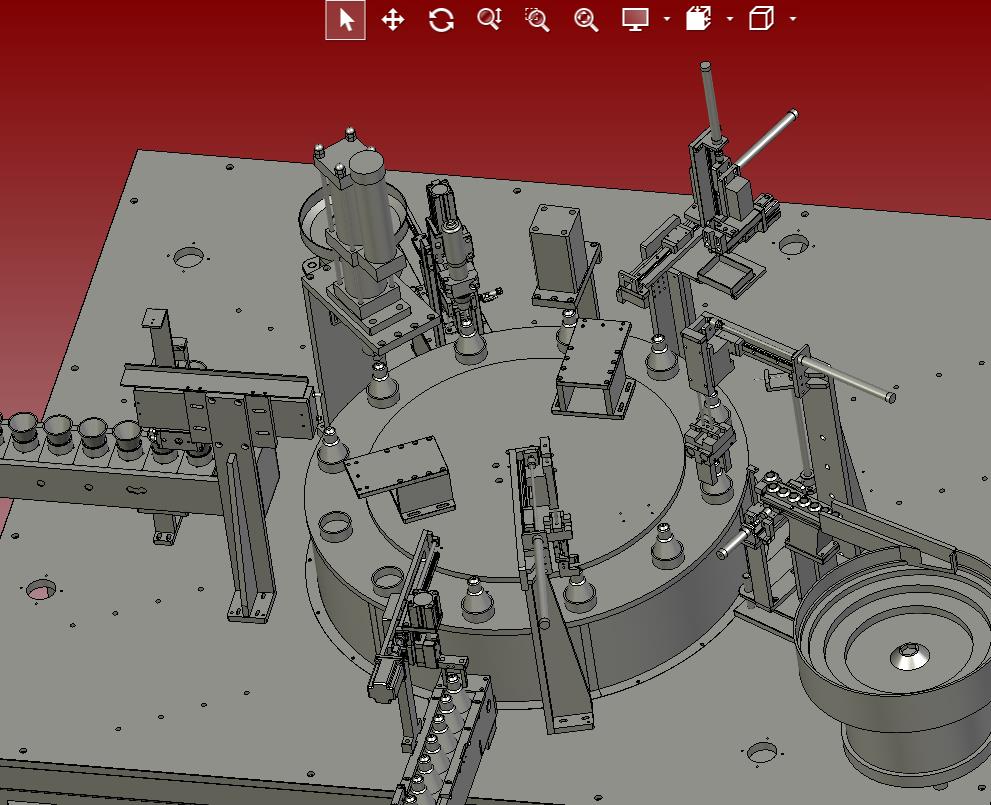Click the view orientation cube icon
Viewport: 991px width, 805px height.
click(x=761, y=19)
